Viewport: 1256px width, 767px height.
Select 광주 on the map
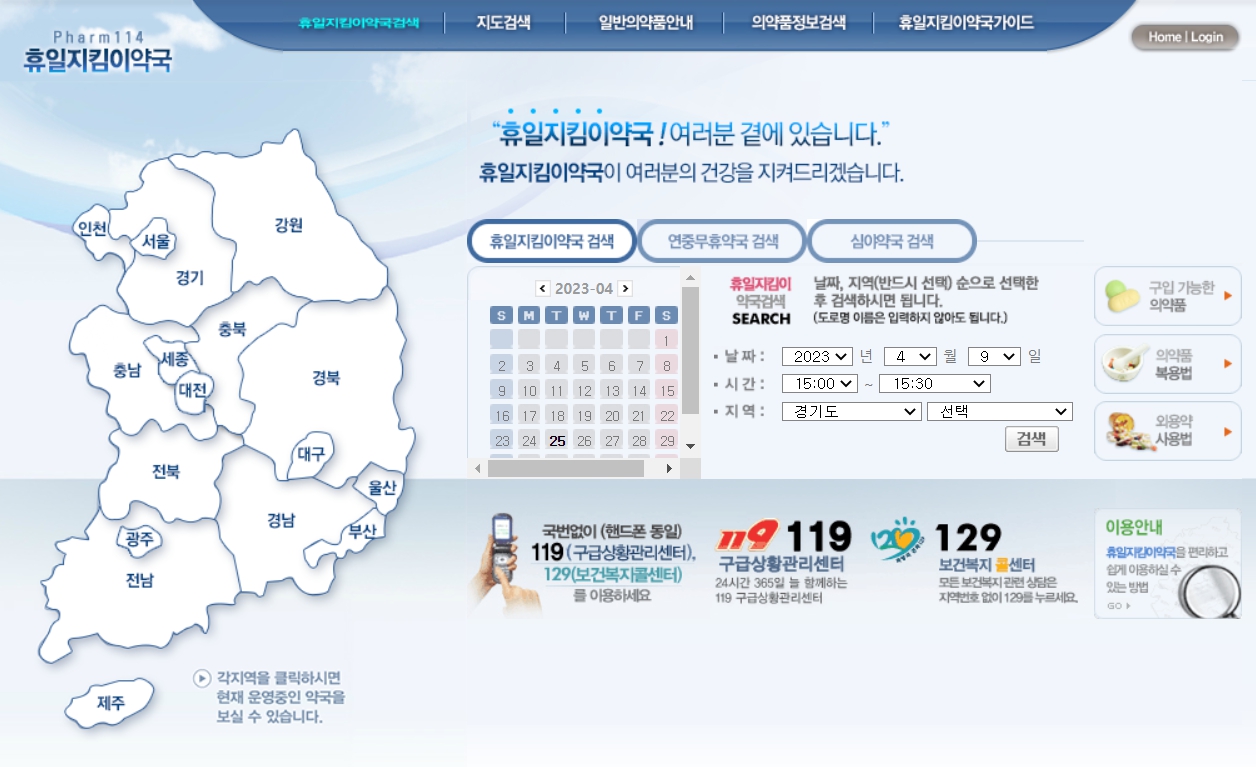(x=139, y=540)
